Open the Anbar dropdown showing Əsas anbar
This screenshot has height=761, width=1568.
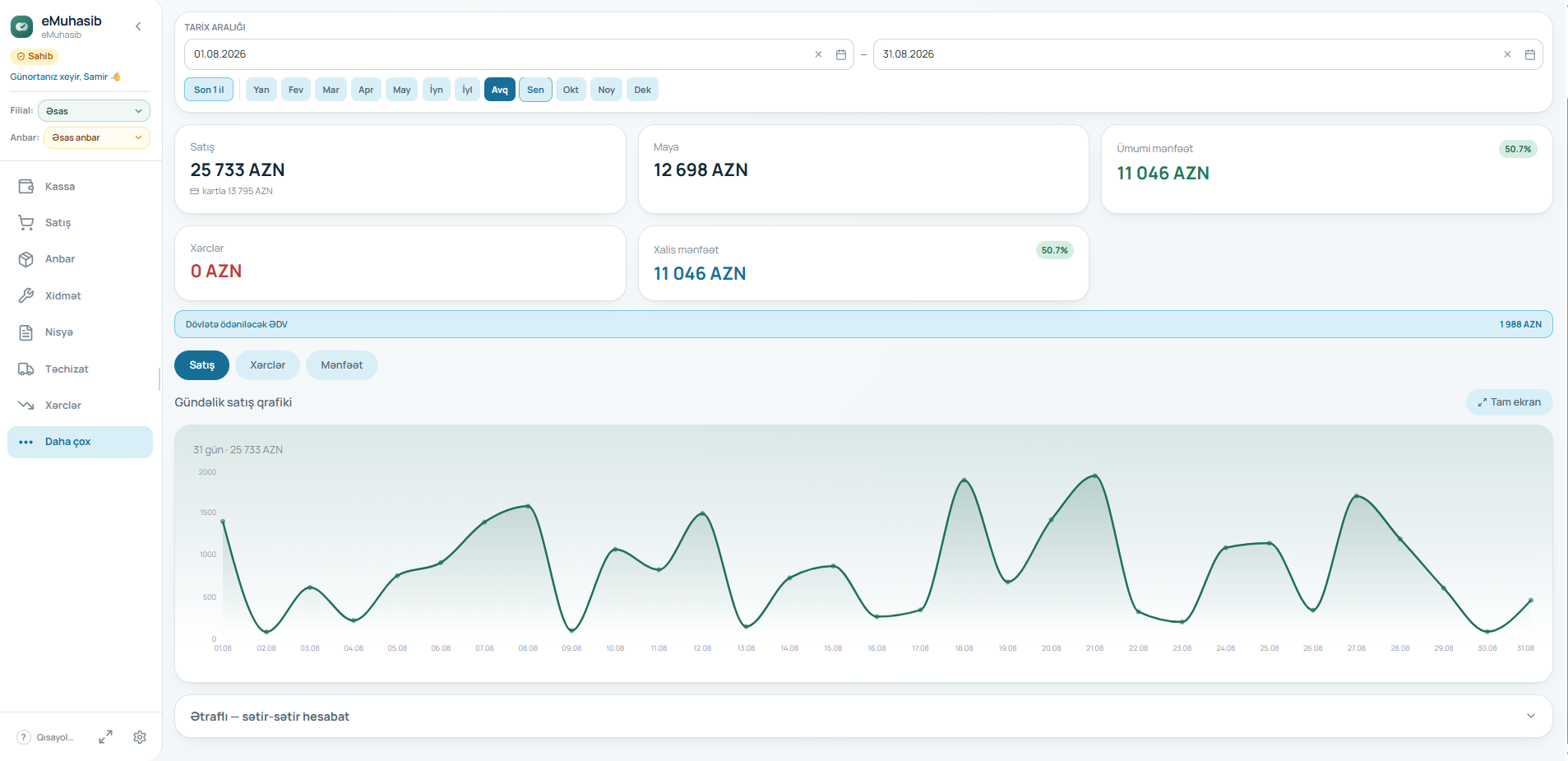(97, 137)
